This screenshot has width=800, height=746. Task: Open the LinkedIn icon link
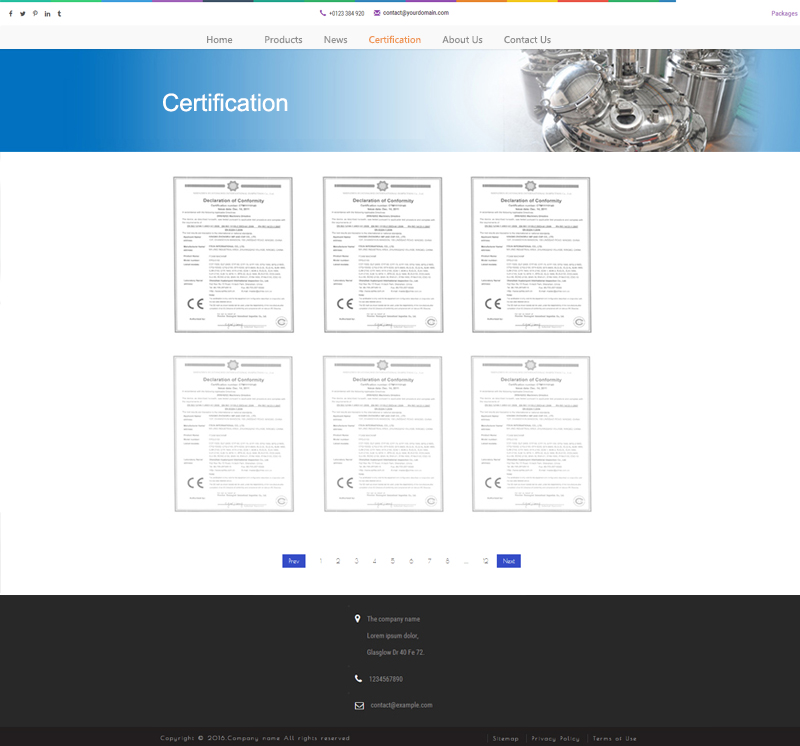47,13
